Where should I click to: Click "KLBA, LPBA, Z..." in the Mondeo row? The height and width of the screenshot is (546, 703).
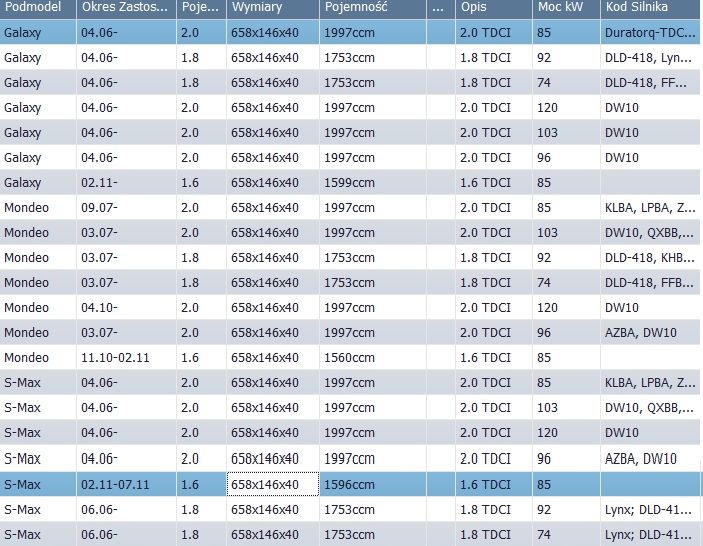coord(650,208)
